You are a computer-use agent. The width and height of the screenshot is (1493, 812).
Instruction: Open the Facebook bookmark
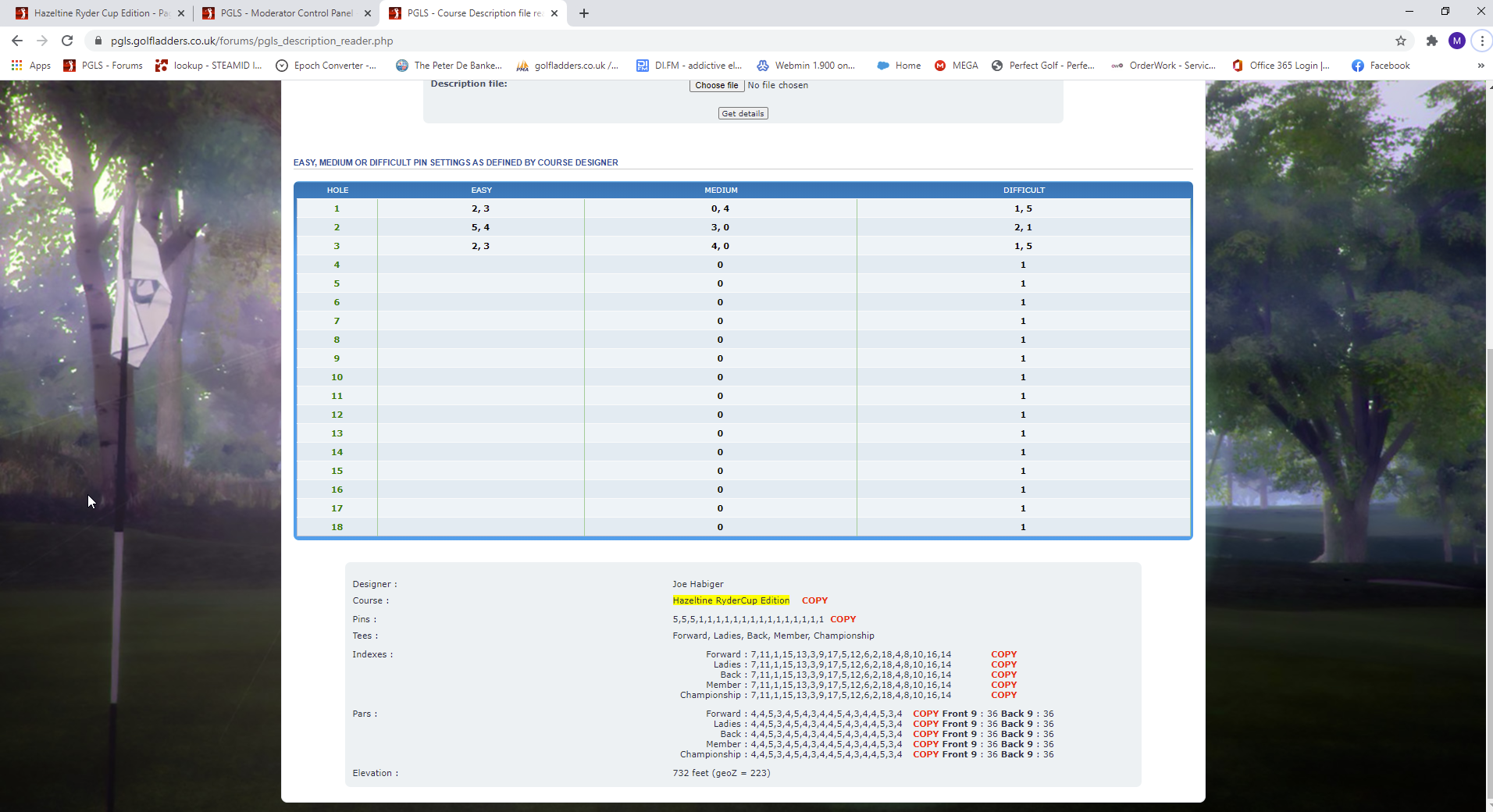tap(1381, 66)
